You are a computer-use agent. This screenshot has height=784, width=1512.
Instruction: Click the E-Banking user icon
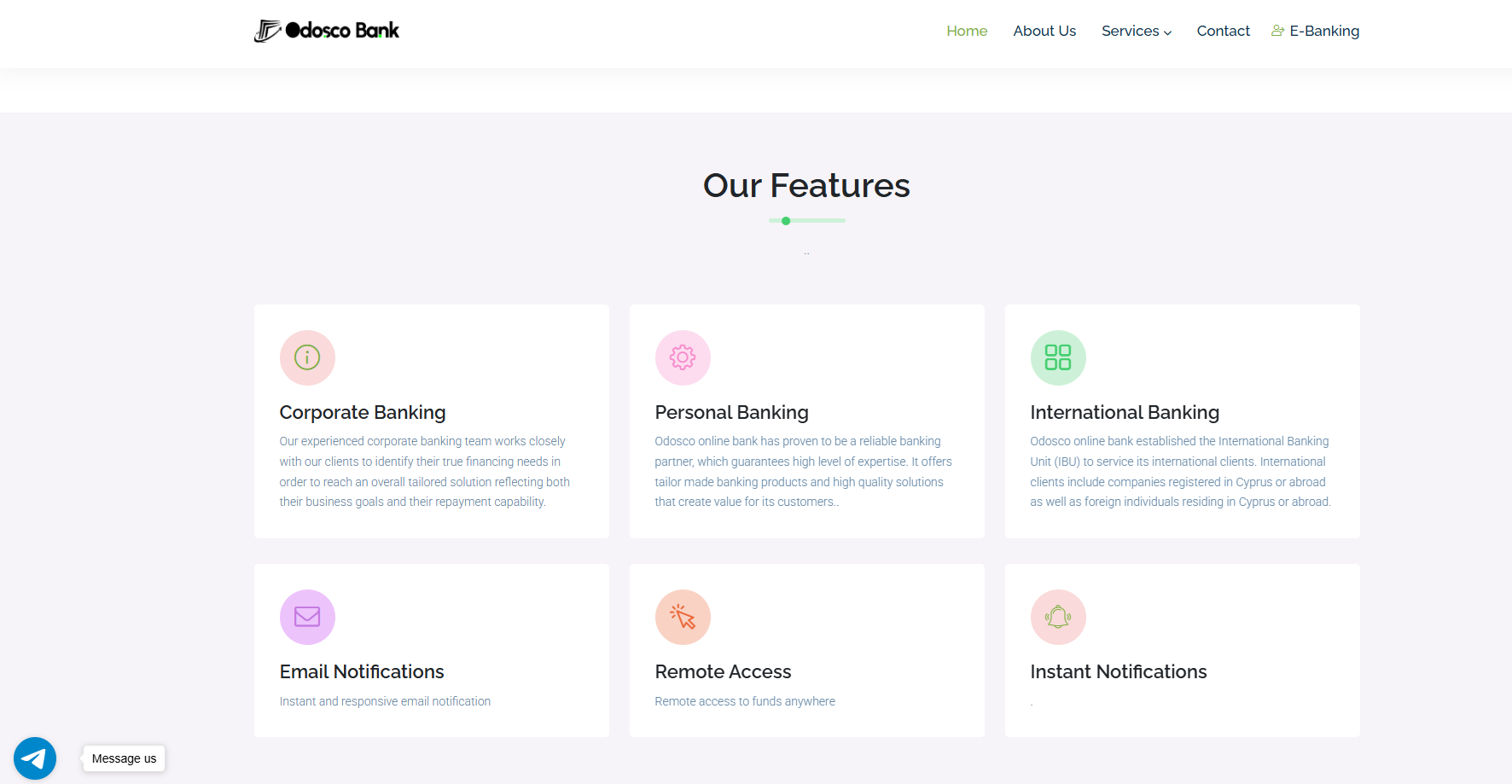pyautogui.click(x=1277, y=31)
